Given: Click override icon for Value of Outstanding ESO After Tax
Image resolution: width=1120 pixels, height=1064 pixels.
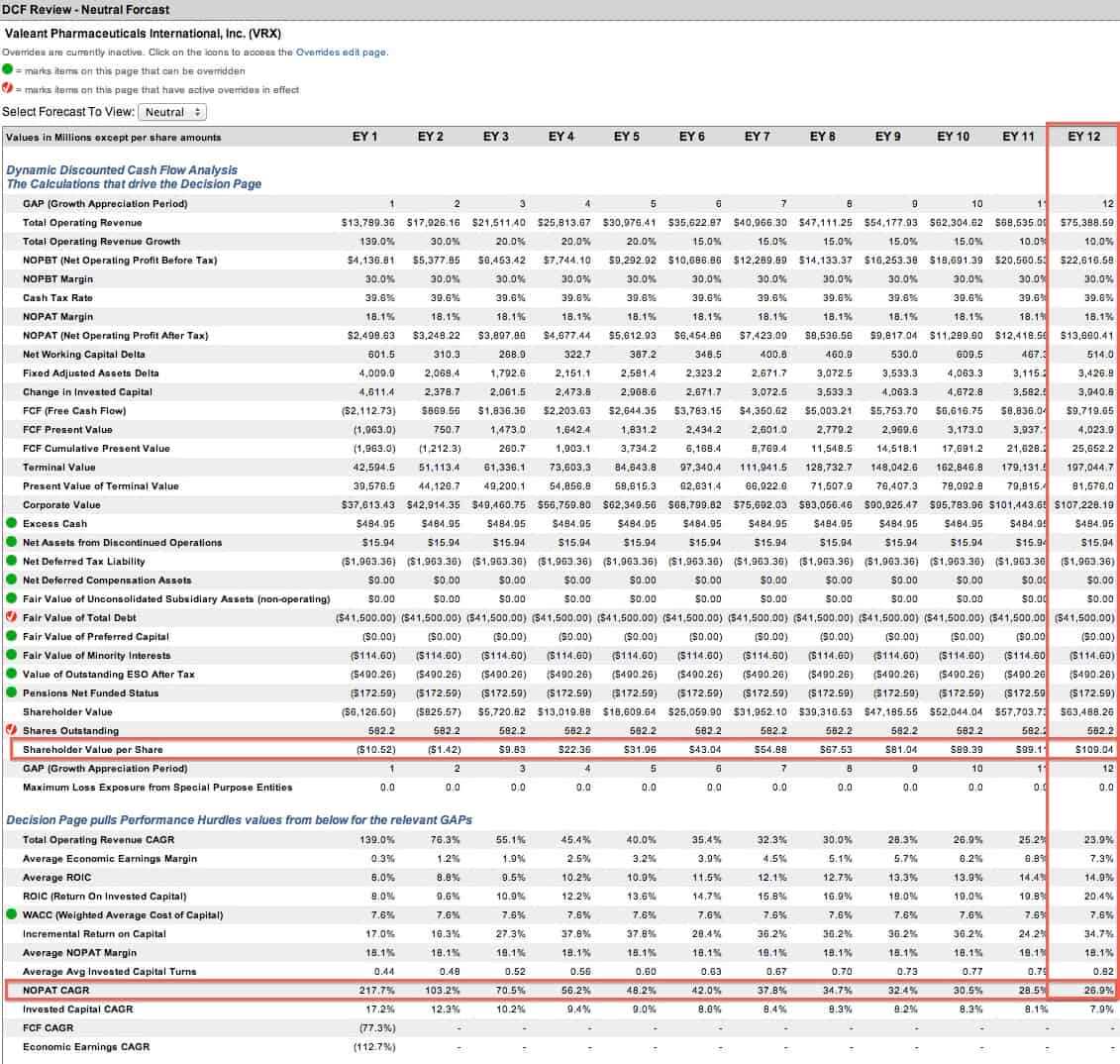Looking at the screenshot, I should 12,673.
